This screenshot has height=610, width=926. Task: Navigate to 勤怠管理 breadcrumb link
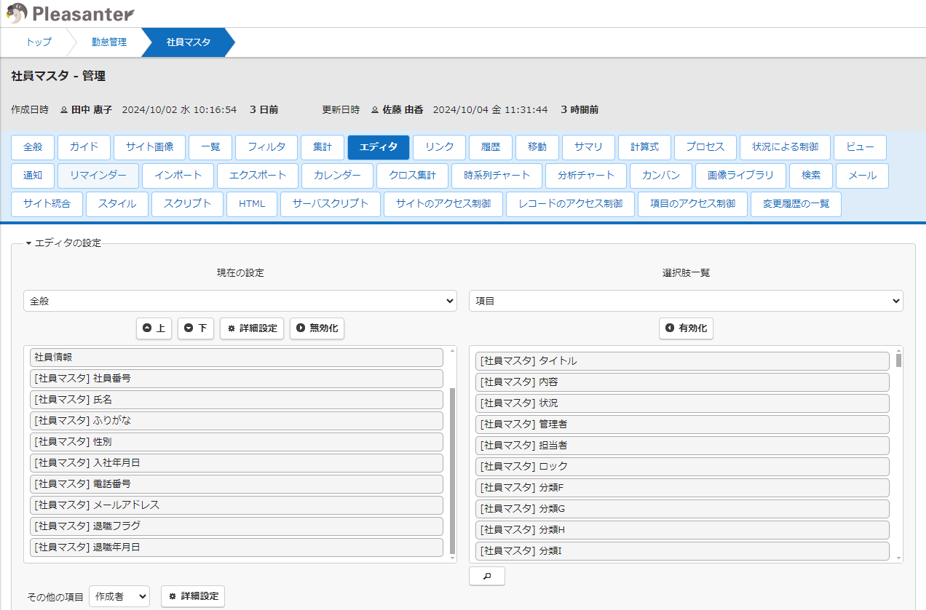point(109,42)
